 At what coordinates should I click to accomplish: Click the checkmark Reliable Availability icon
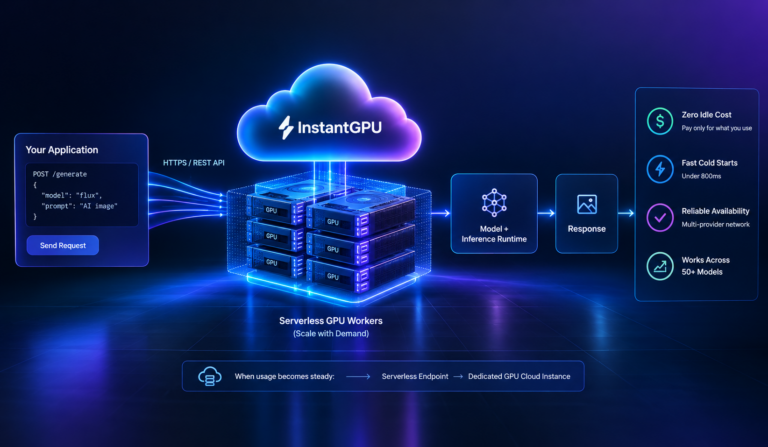[x=660, y=217]
